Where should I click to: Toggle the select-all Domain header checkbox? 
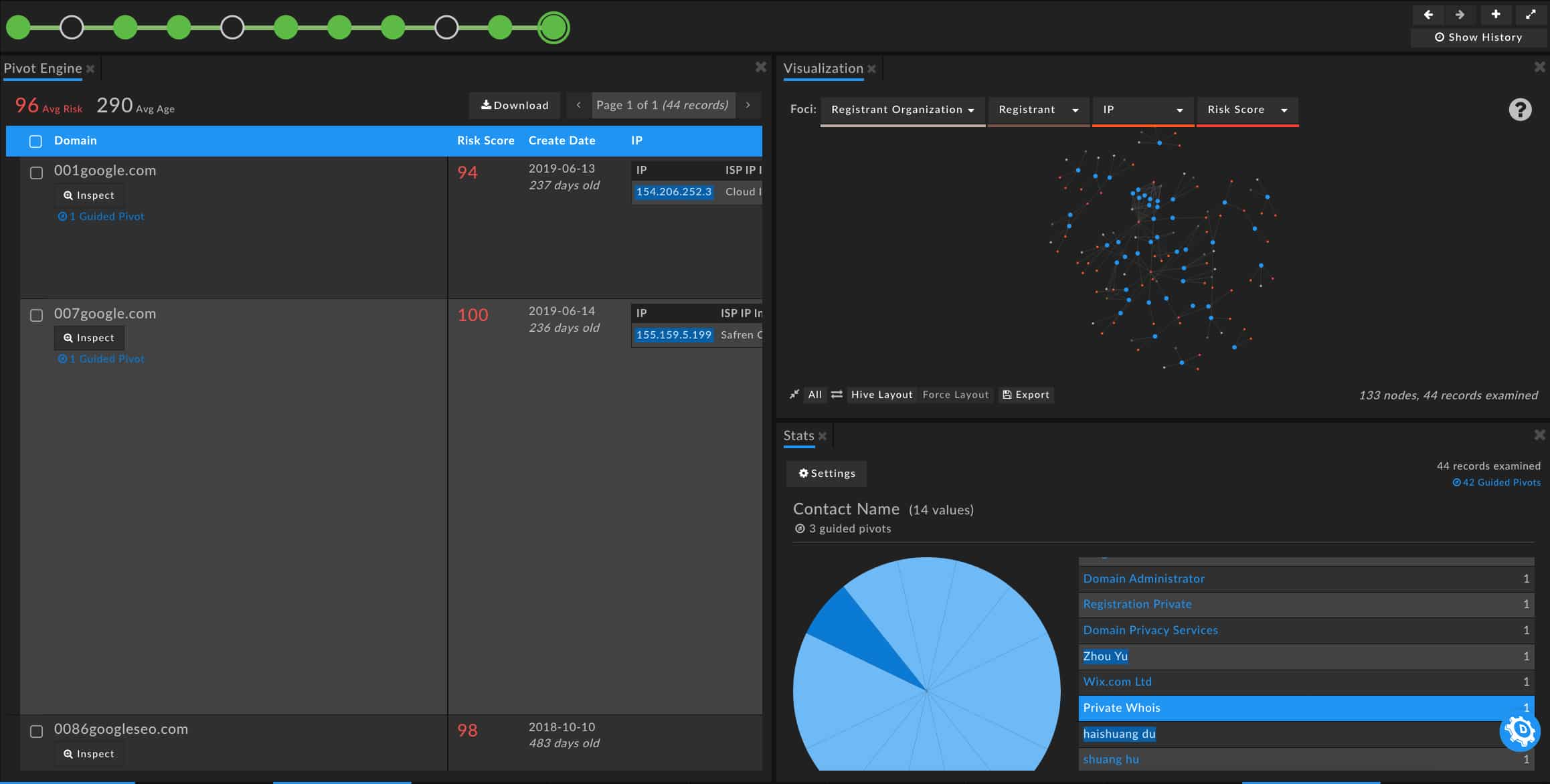(x=35, y=141)
